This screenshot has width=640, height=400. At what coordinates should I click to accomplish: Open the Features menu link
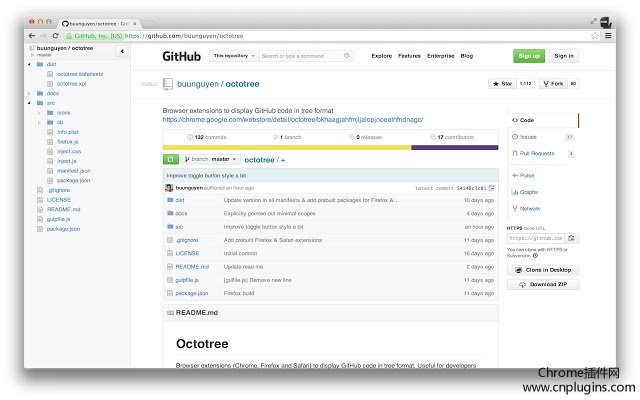pos(409,56)
